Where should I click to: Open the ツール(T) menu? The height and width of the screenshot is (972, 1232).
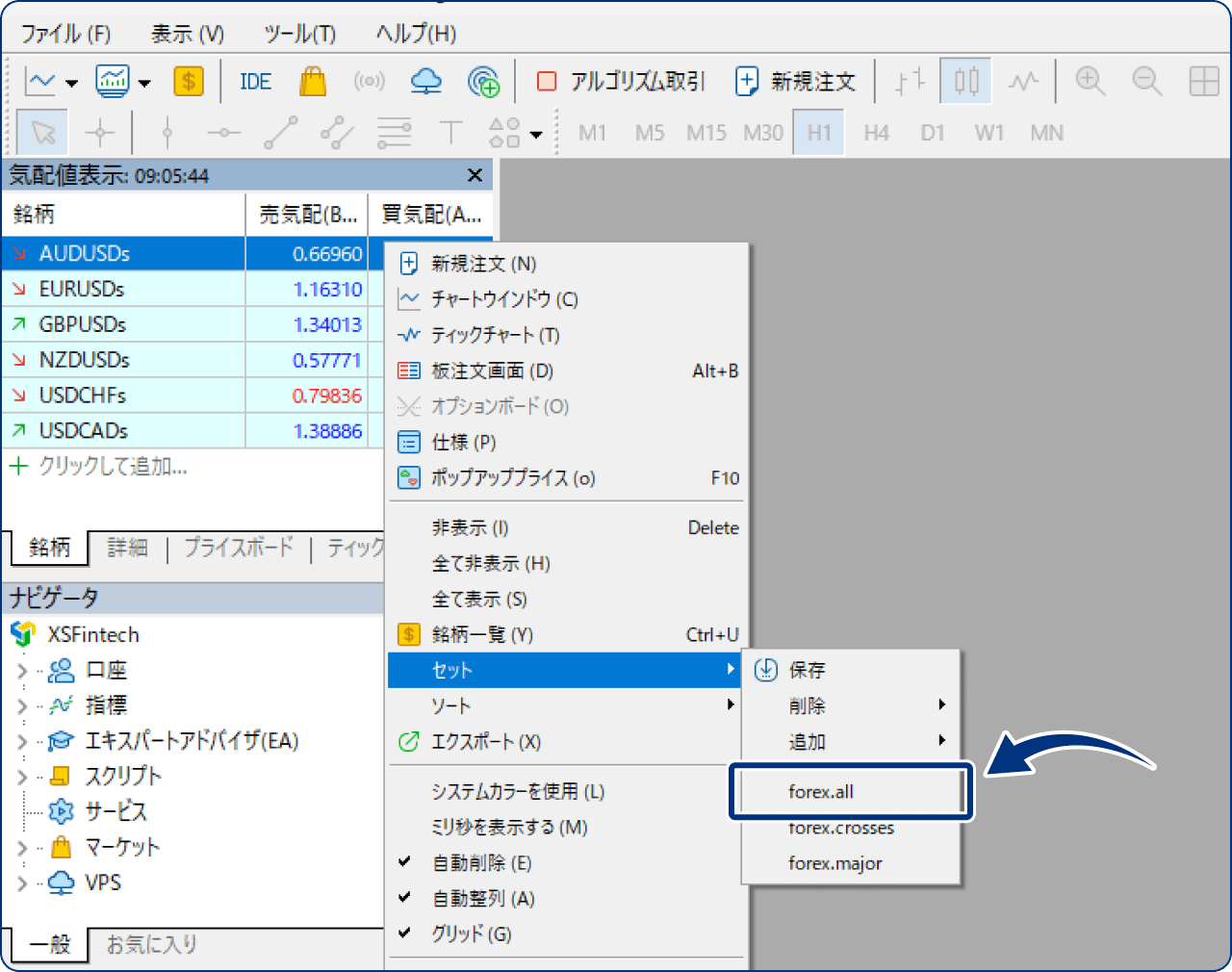pyautogui.click(x=300, y=32)
